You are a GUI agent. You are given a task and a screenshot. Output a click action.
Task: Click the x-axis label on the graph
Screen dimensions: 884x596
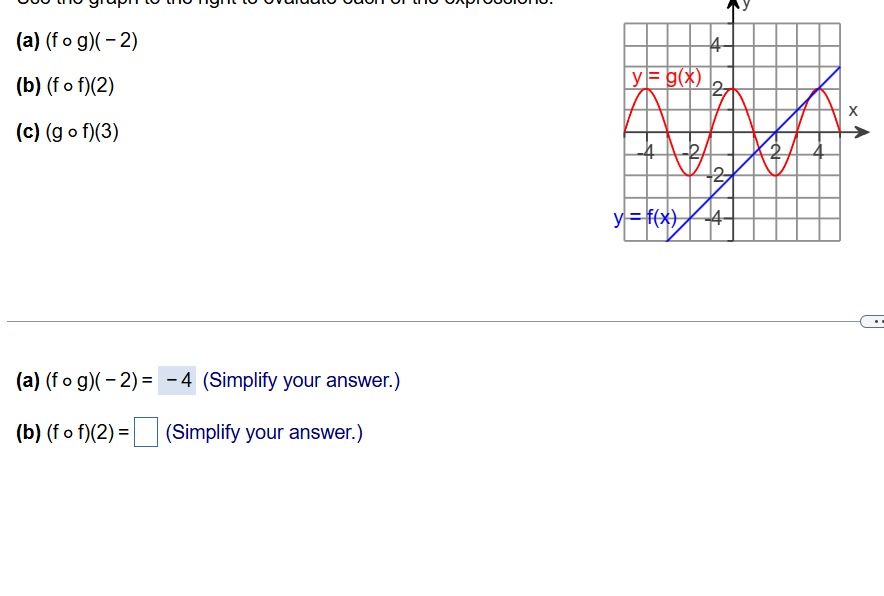coord(853,111)
